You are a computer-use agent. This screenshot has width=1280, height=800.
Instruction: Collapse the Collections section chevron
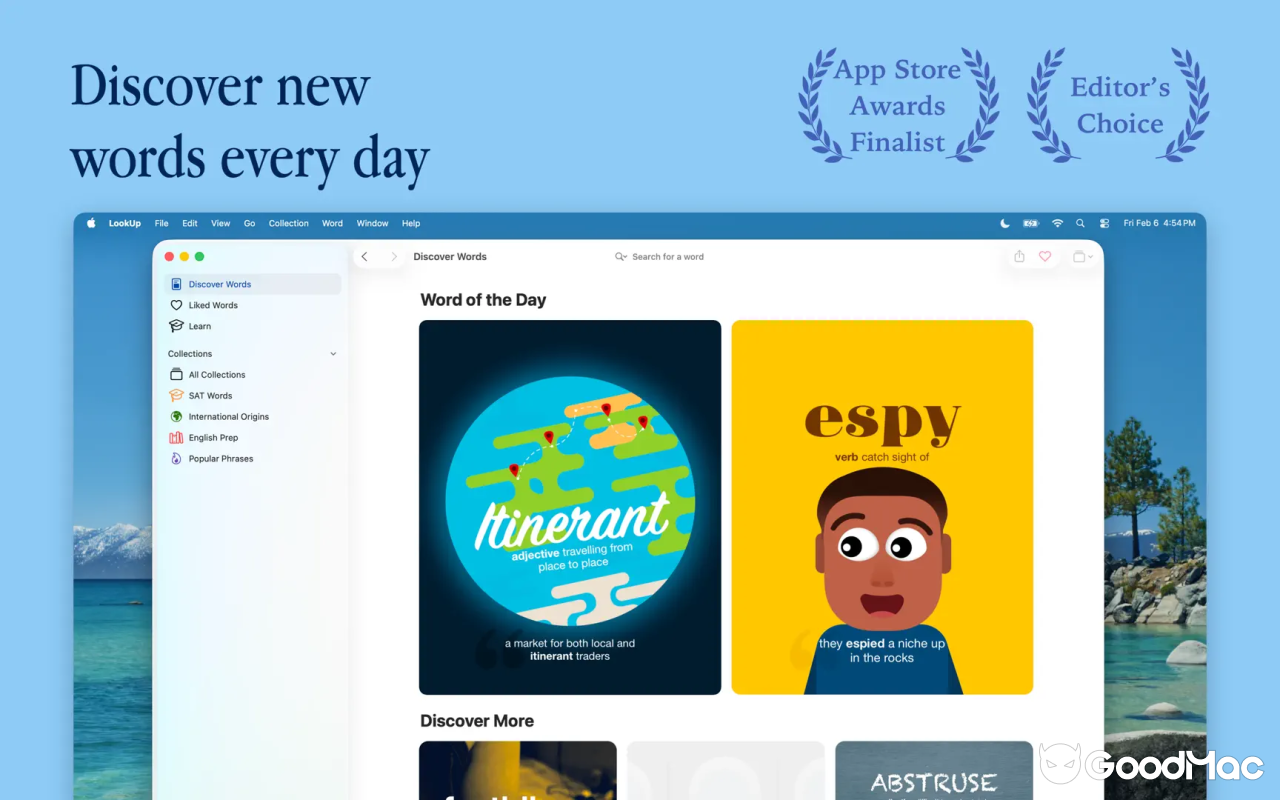333,354
